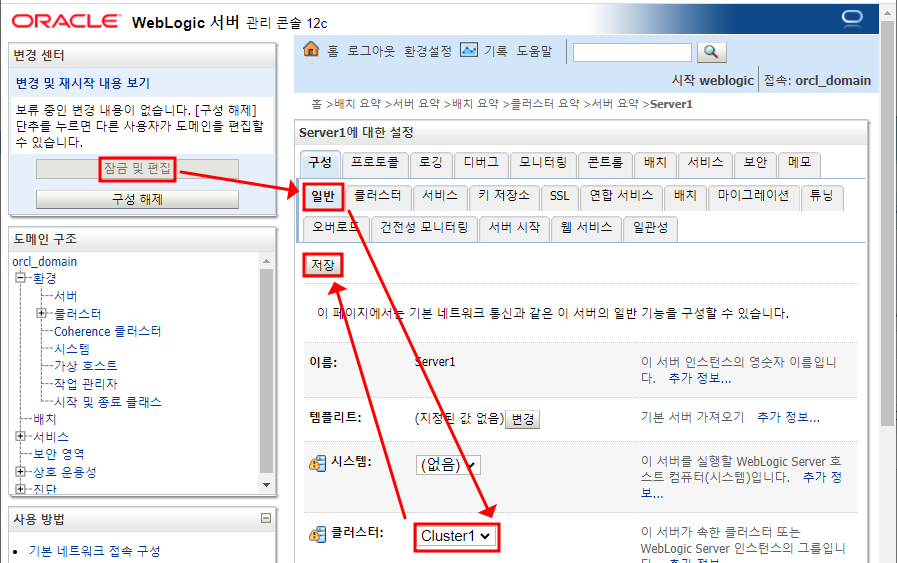The height and width of the screenshot is (563, 897).
Task: Expand the 클러스터 tree node
Action: coord(41,313)
